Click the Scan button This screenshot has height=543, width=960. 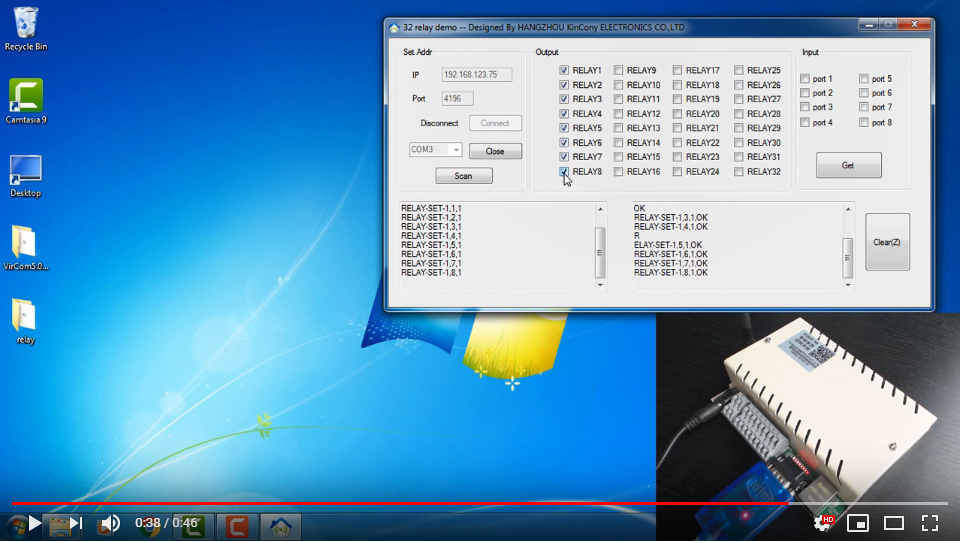coord(463,176)
